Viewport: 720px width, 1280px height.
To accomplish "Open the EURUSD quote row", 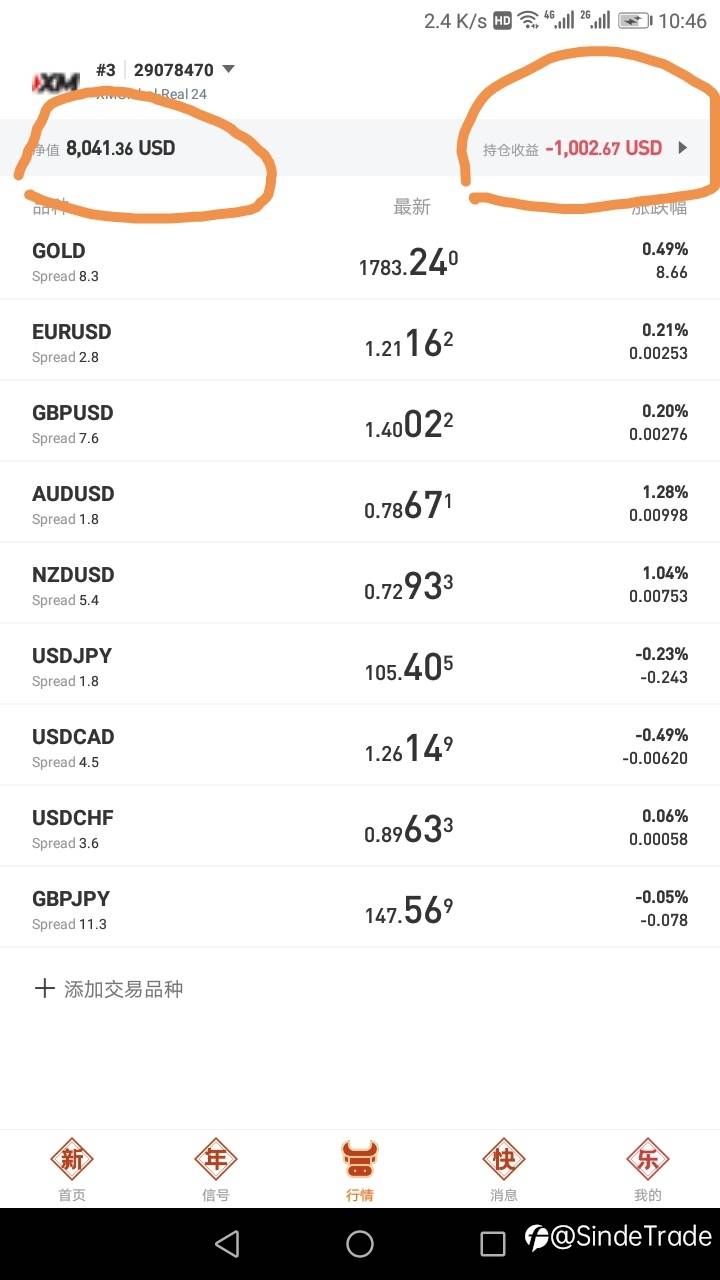I will pyautogui.click(x=360, y=342).
